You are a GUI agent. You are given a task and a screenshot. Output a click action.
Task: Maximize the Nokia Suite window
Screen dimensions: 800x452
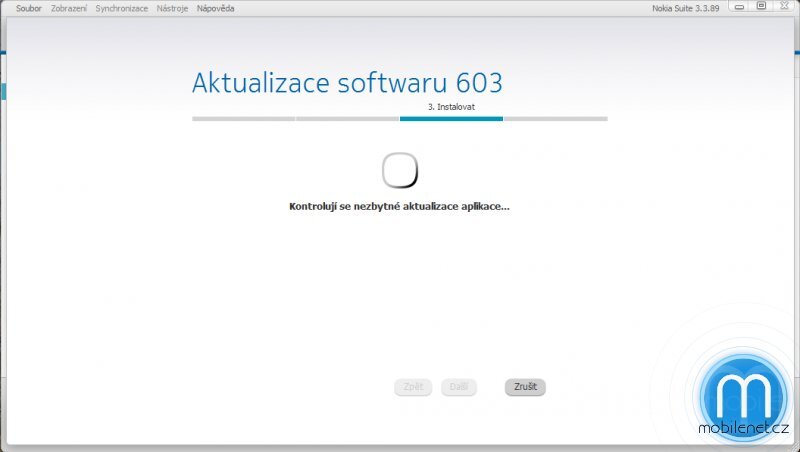click(761, 6)
